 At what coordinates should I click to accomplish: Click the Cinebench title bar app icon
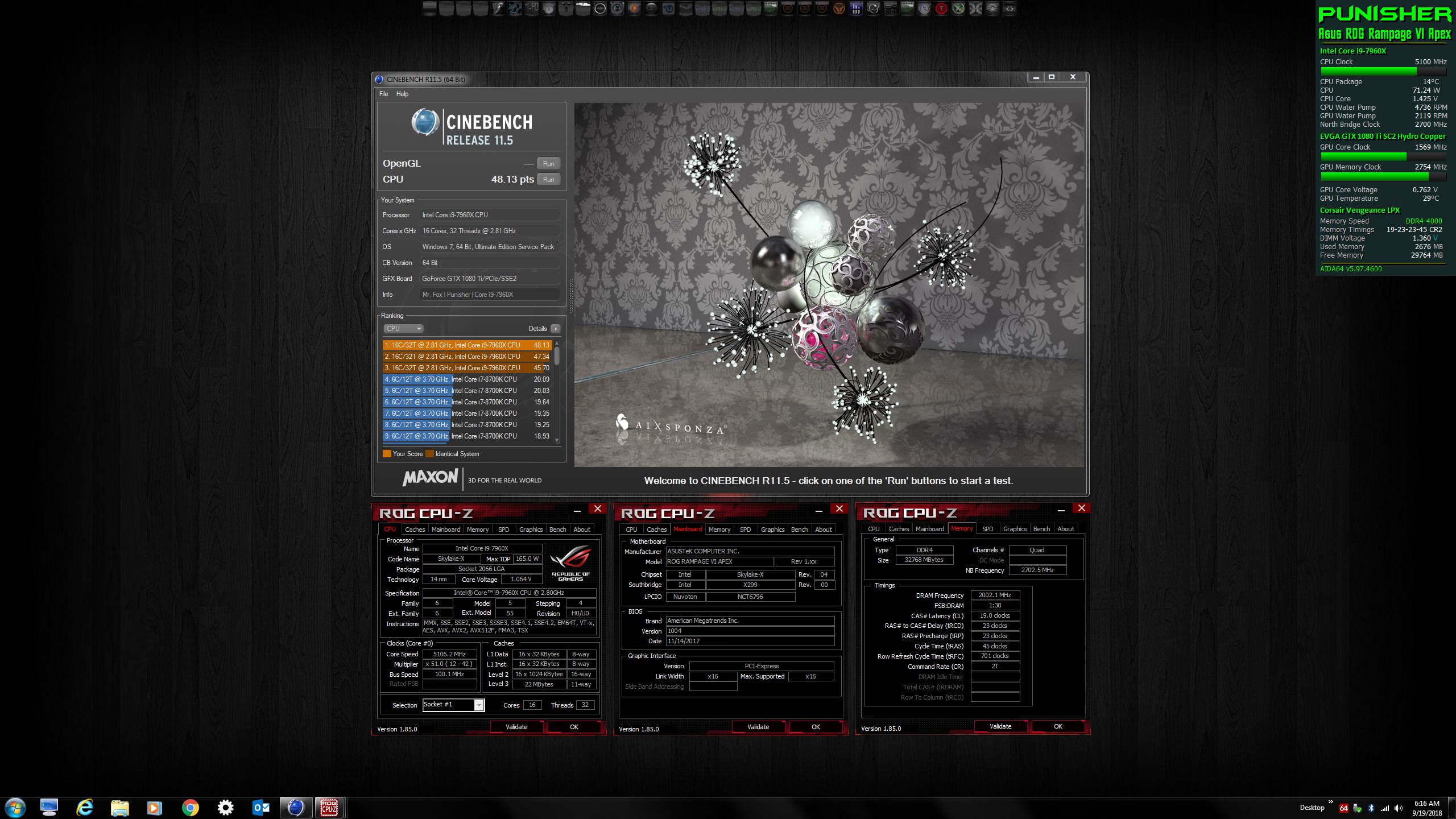tap(379, 79)
